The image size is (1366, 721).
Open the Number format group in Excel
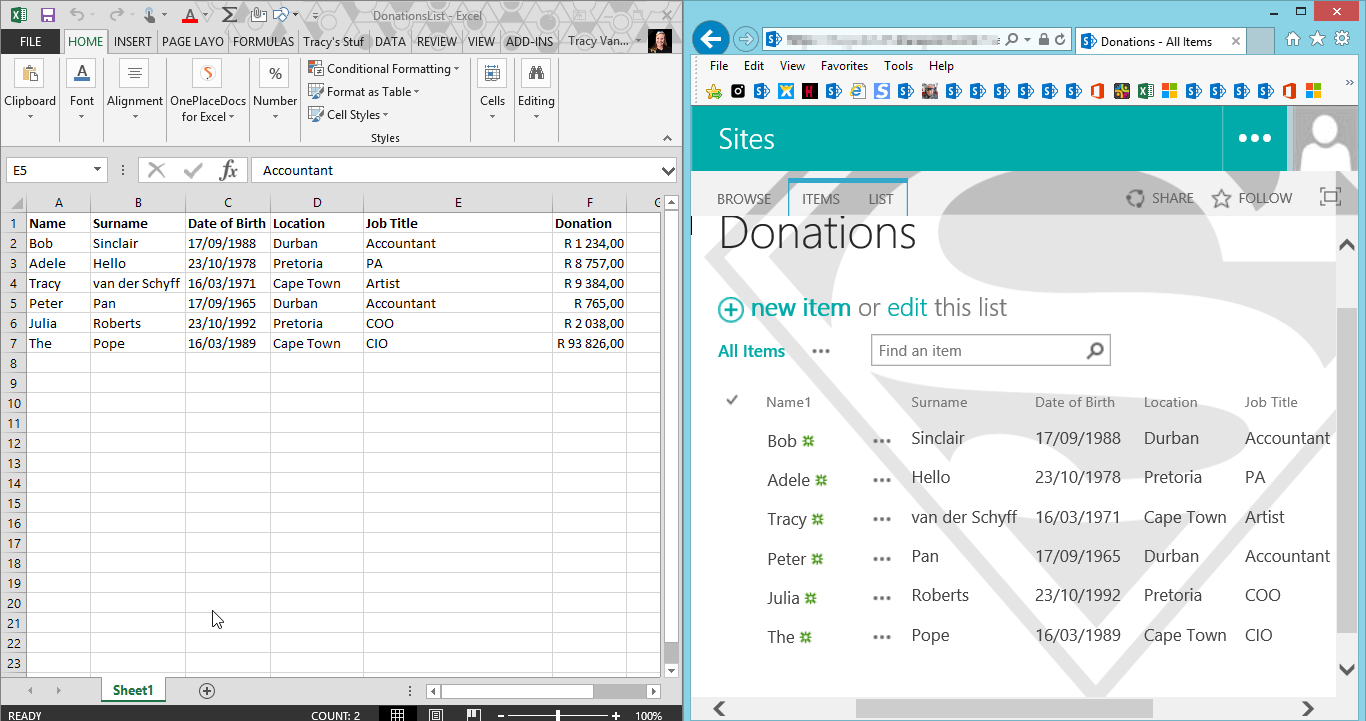pyautogui.click(x=275, y=90)
